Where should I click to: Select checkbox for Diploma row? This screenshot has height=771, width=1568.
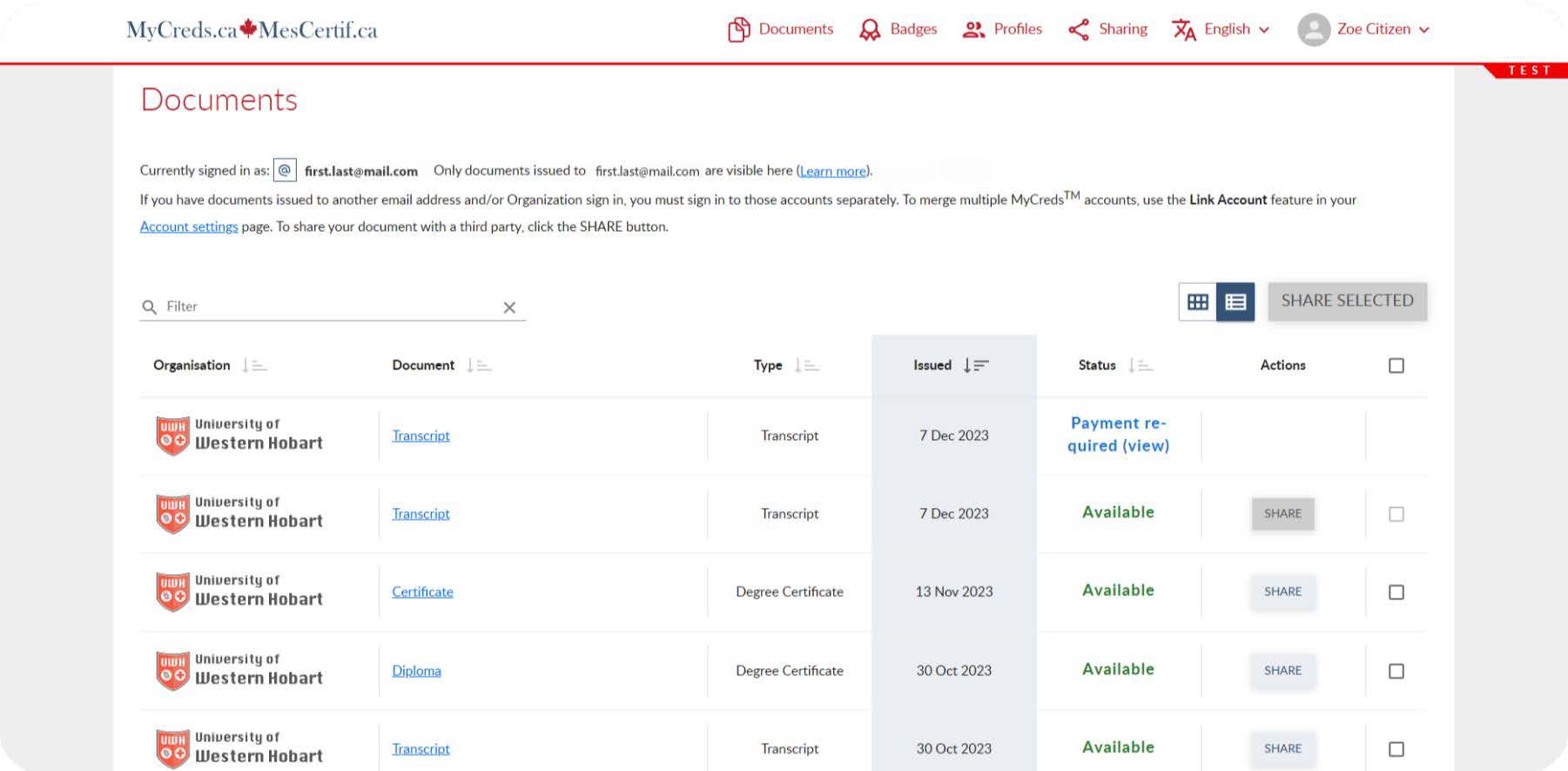tap(1396, 671)
